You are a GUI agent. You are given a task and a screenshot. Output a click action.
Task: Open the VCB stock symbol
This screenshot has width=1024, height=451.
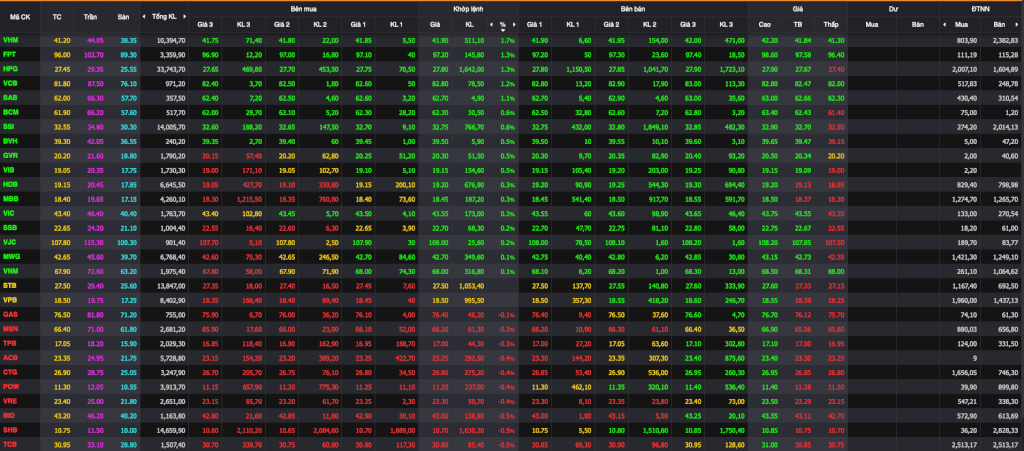10,83
